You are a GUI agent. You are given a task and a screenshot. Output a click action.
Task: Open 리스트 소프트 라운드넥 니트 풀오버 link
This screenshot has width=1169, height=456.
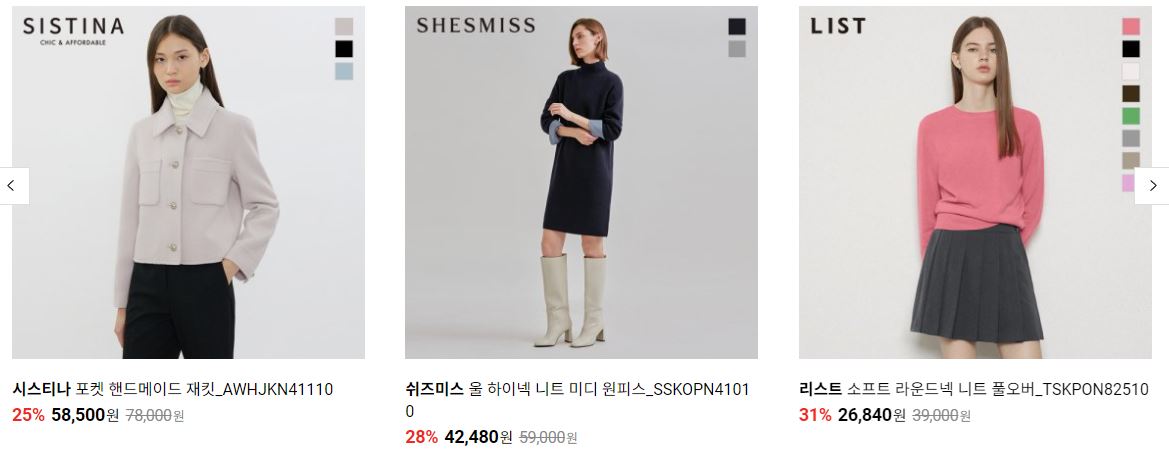(x=974, y=389)
